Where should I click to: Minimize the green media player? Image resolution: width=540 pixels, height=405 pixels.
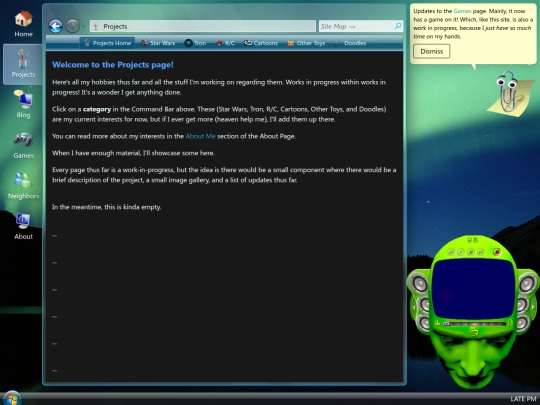coord(469,240)
